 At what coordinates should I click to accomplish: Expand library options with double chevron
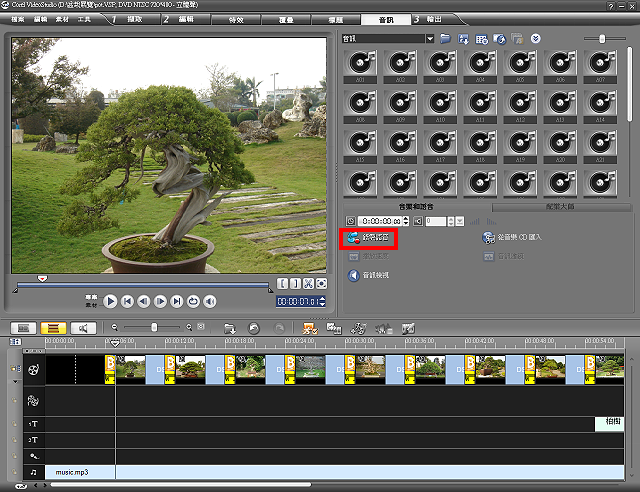pos(536,39)
